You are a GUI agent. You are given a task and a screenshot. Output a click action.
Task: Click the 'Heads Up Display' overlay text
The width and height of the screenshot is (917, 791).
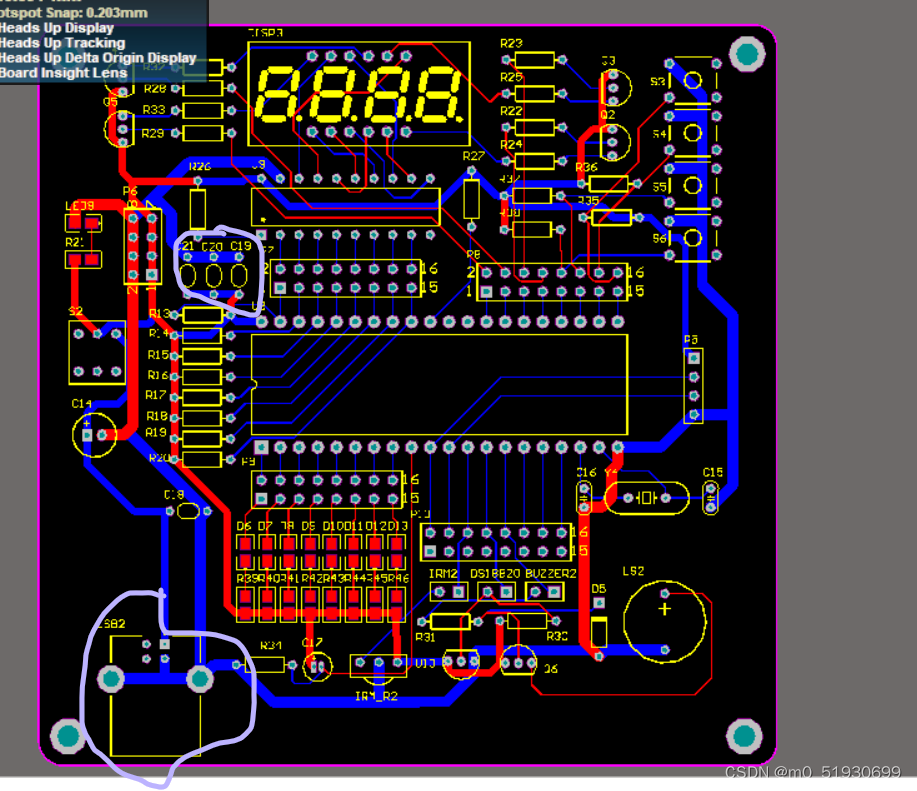tap(57, 28)
